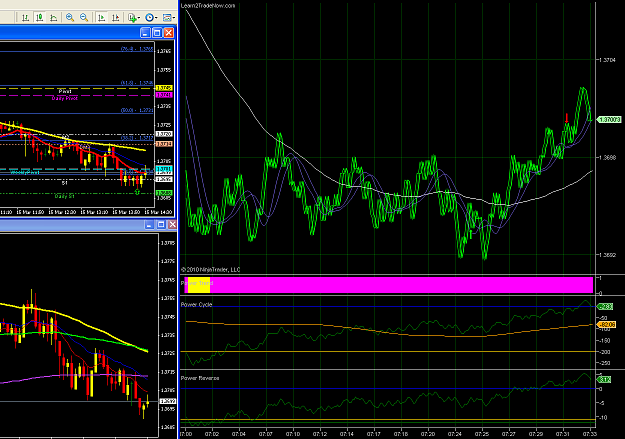Switch chart to bar chart mode
The width and height of the screenshot is (625, 439).
[26, 18]
